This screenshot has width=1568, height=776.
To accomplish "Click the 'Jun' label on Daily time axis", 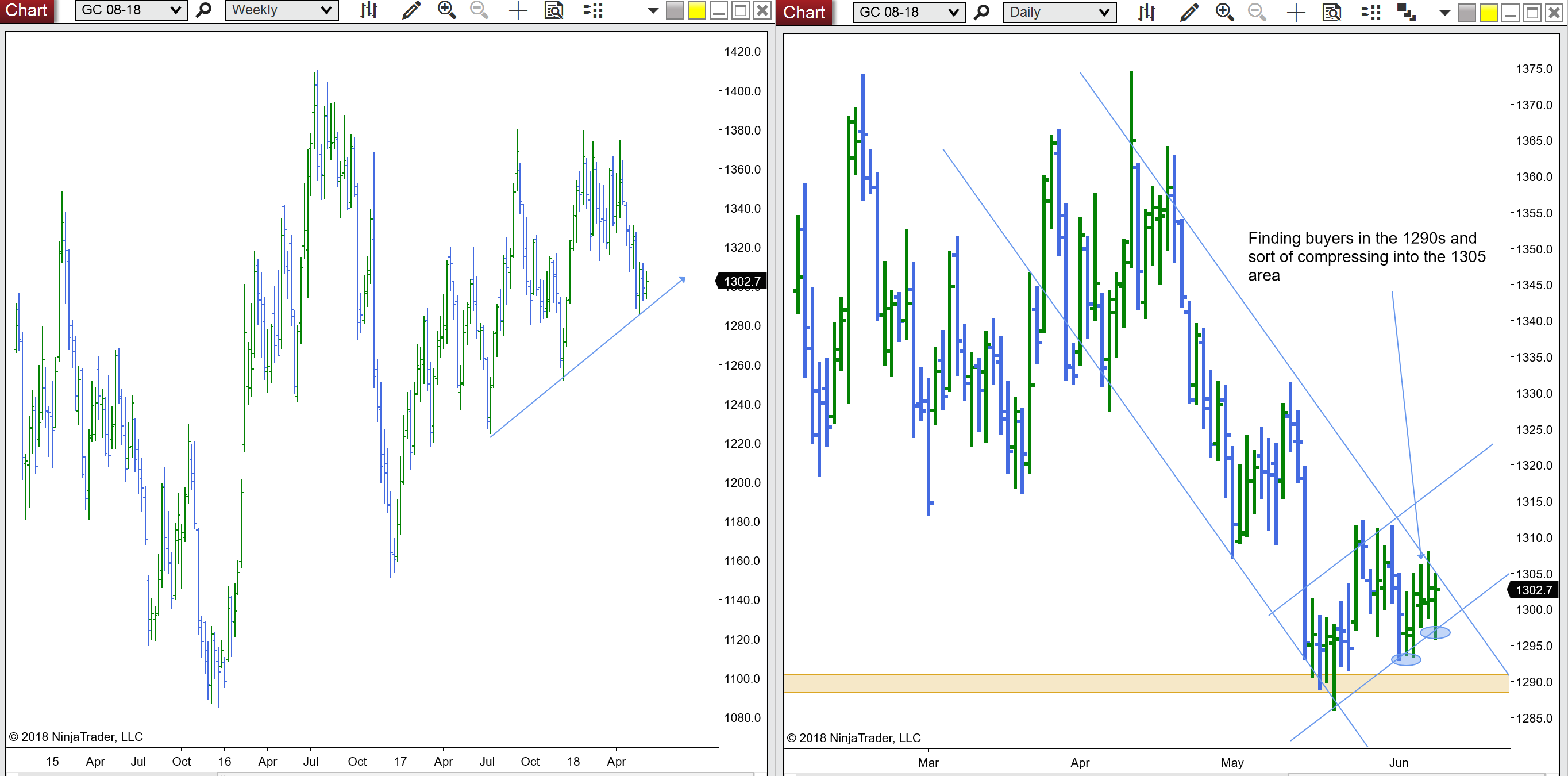I will coord(1399,763).
